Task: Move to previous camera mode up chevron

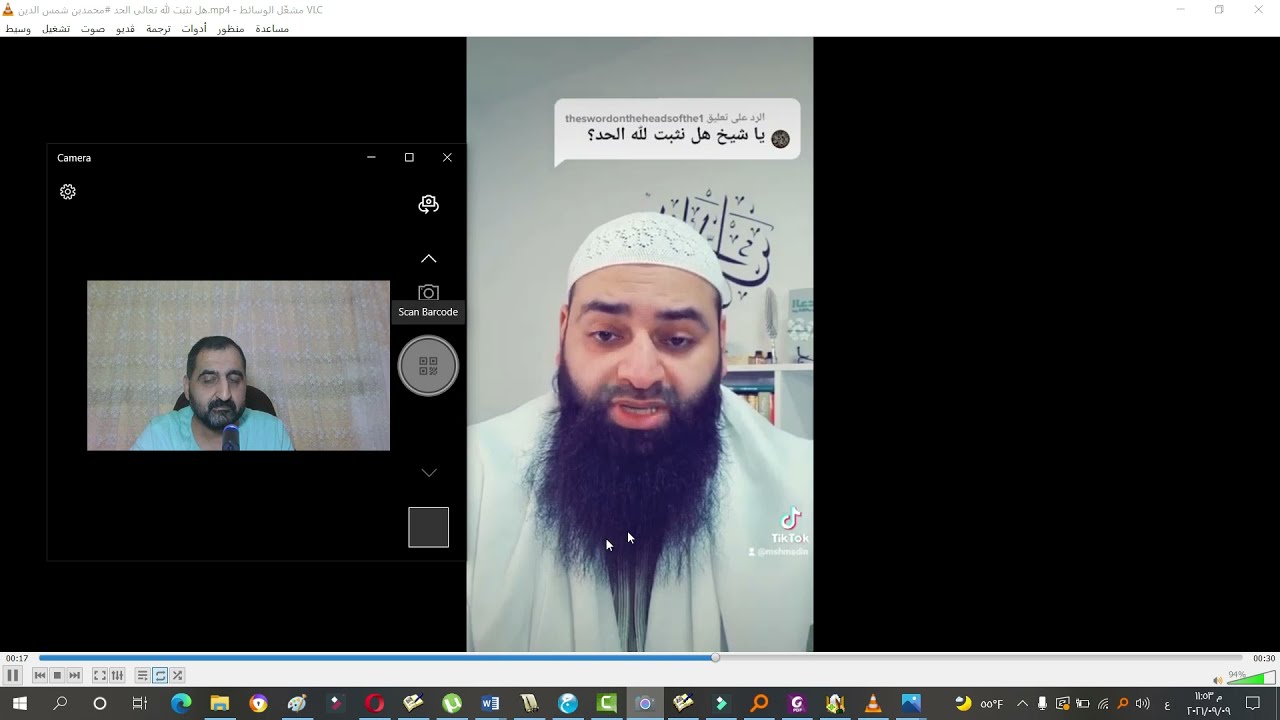Action: click(428, 259)
